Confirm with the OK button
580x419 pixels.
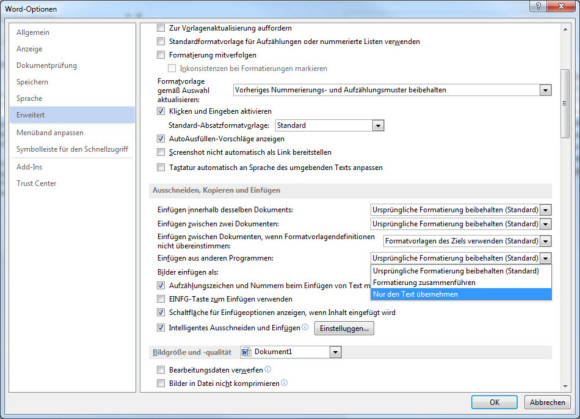point(494,402)
